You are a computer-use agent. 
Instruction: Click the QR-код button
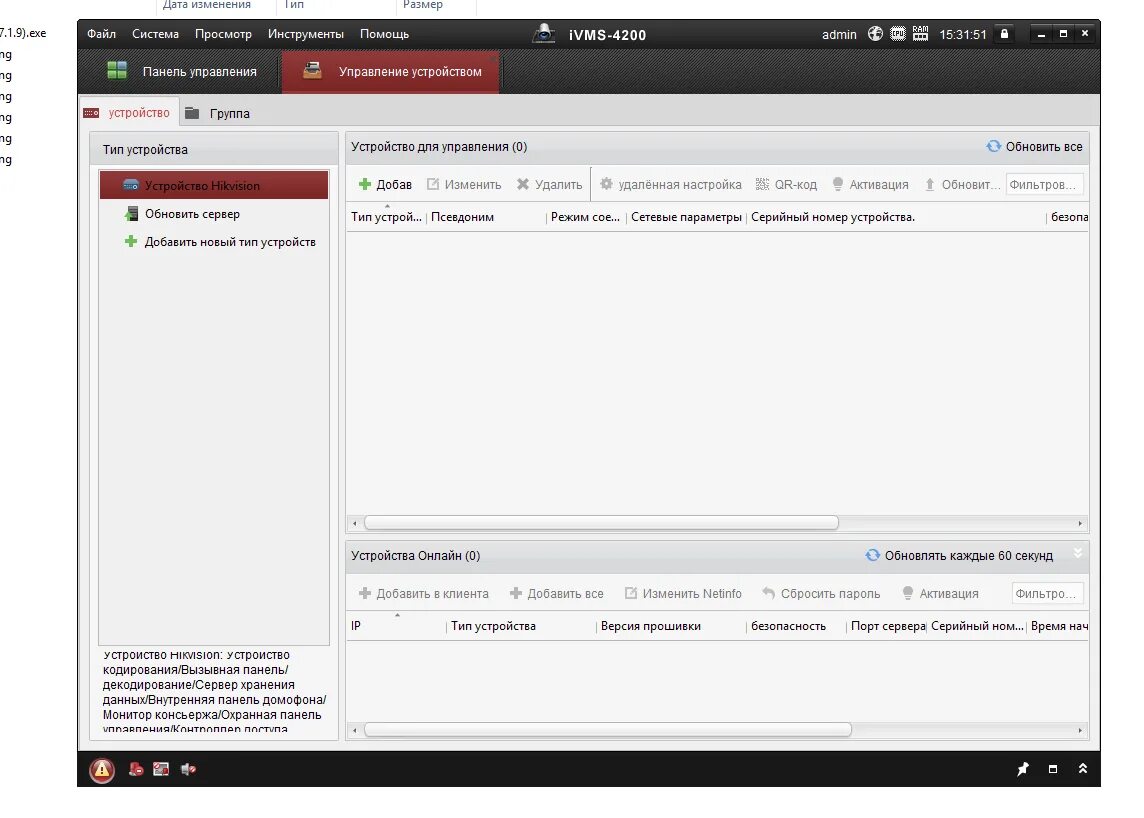786,185
